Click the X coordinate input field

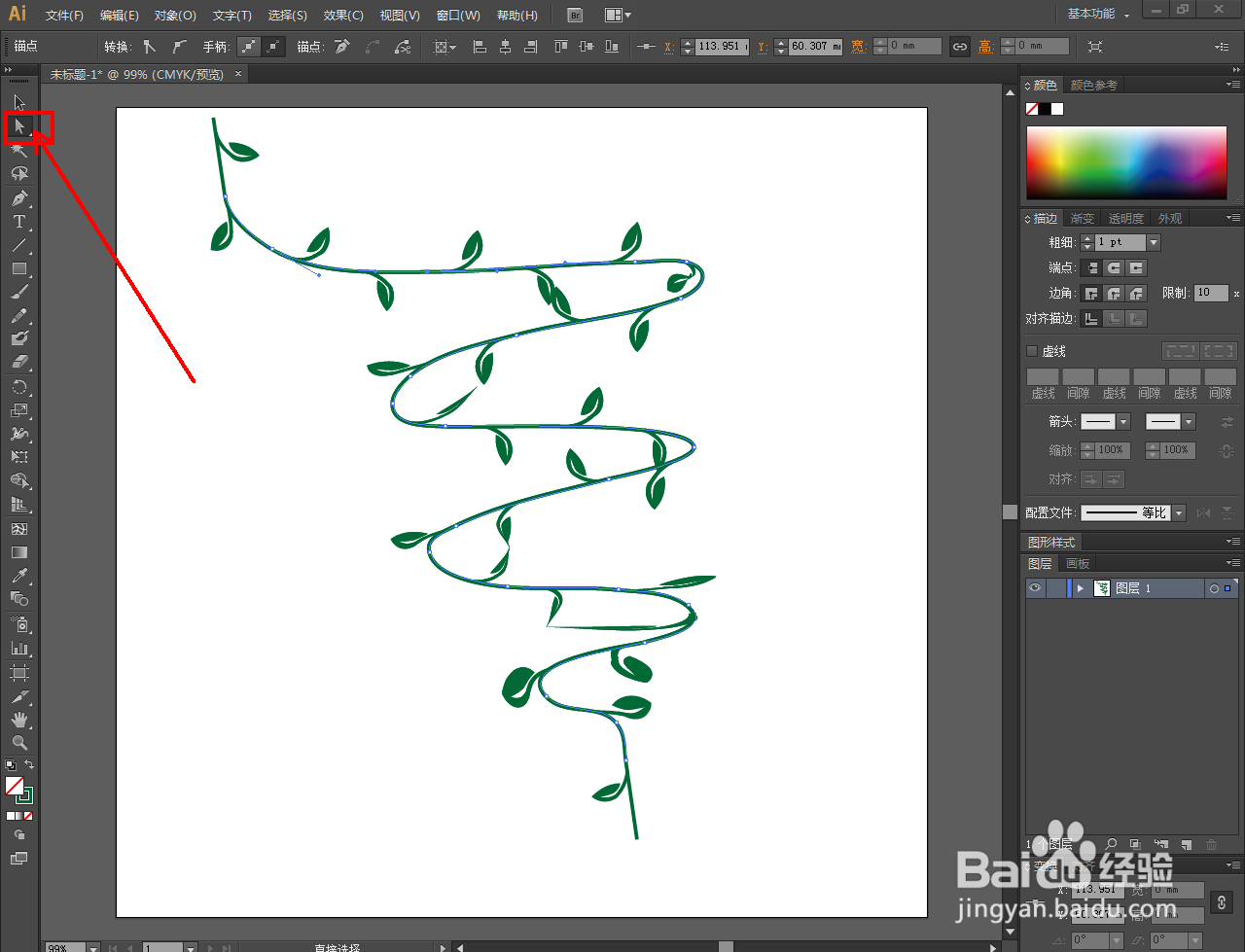(x=723, y=46)
